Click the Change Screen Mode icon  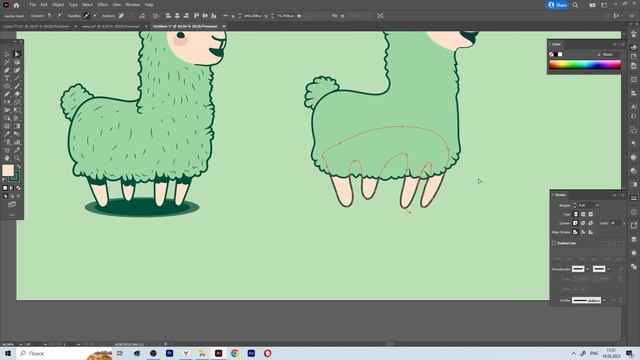click(12, 204)
